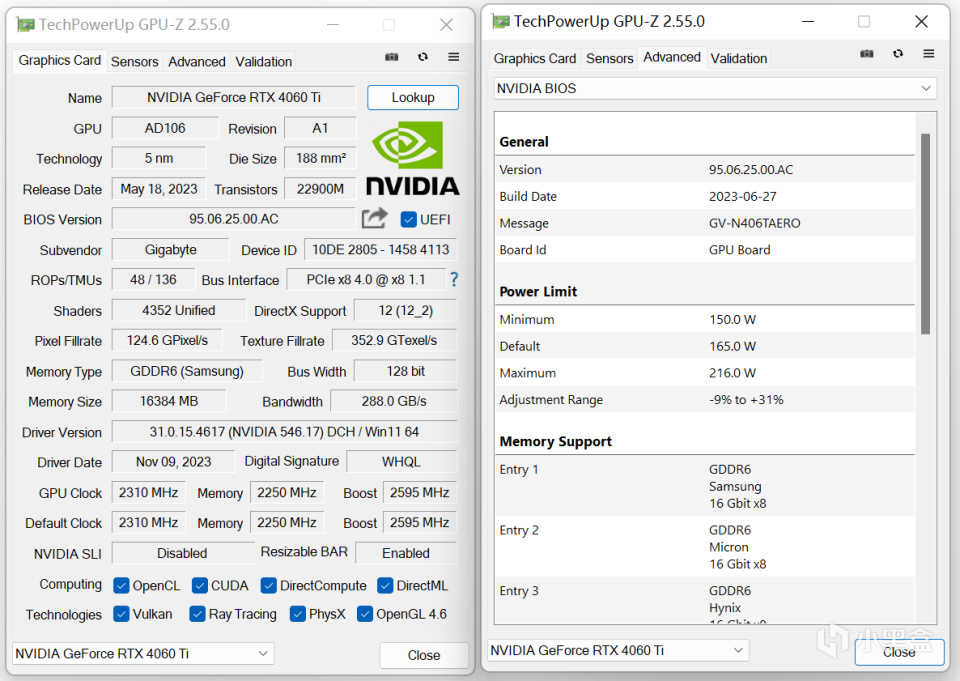The height and width of the screenshot is (681, 960).
Task: Click the Advanced panel vertical scrollbar thumb
Action: 925,233
